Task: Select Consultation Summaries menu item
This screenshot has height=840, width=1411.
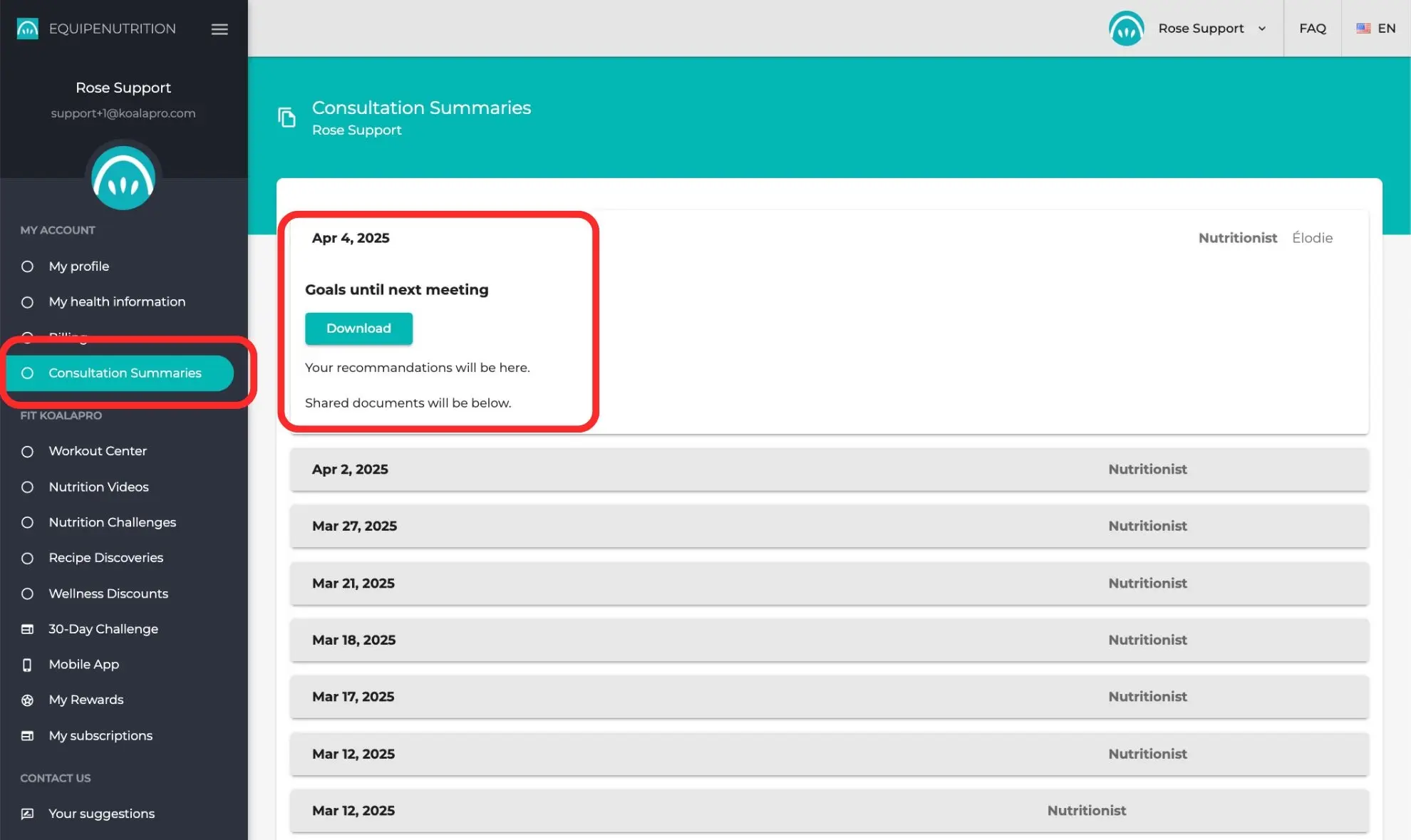Action: (120, 373)
